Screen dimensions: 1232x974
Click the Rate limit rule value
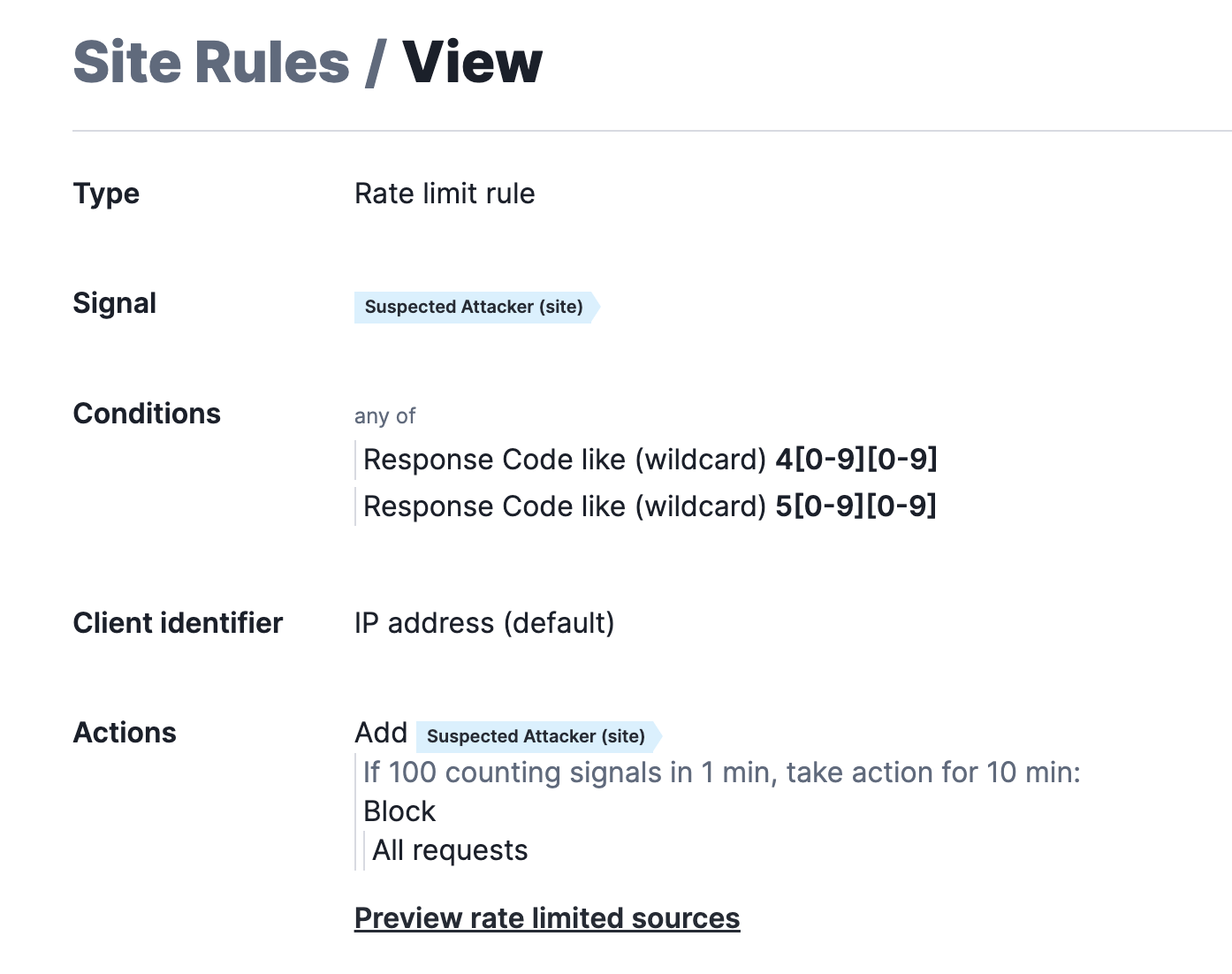click(x=445, y=194)
